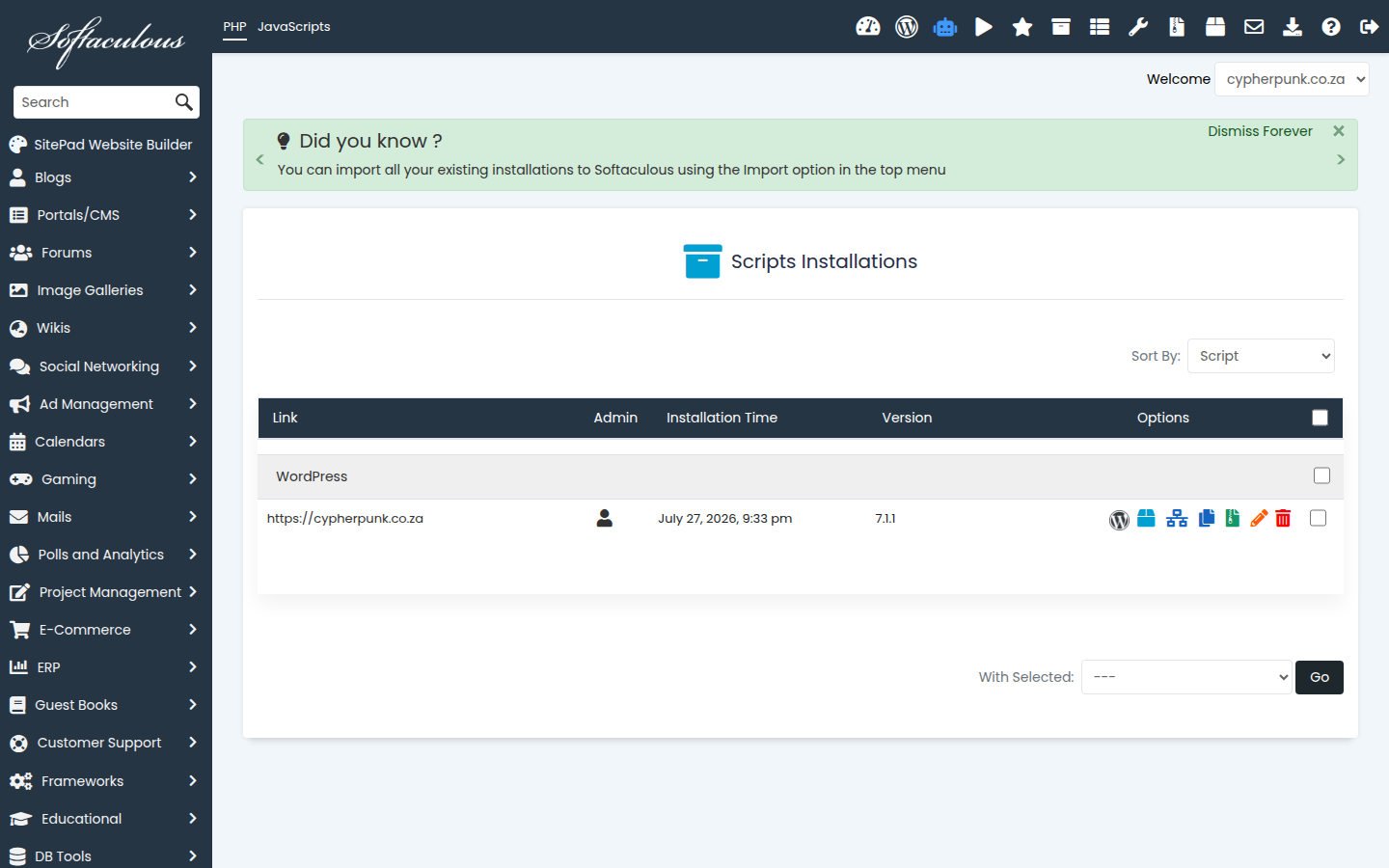This screenshot has height=868, width=1389.
Task: Expand the E-Commerce category in sidebar
Action: click(104, 630)
